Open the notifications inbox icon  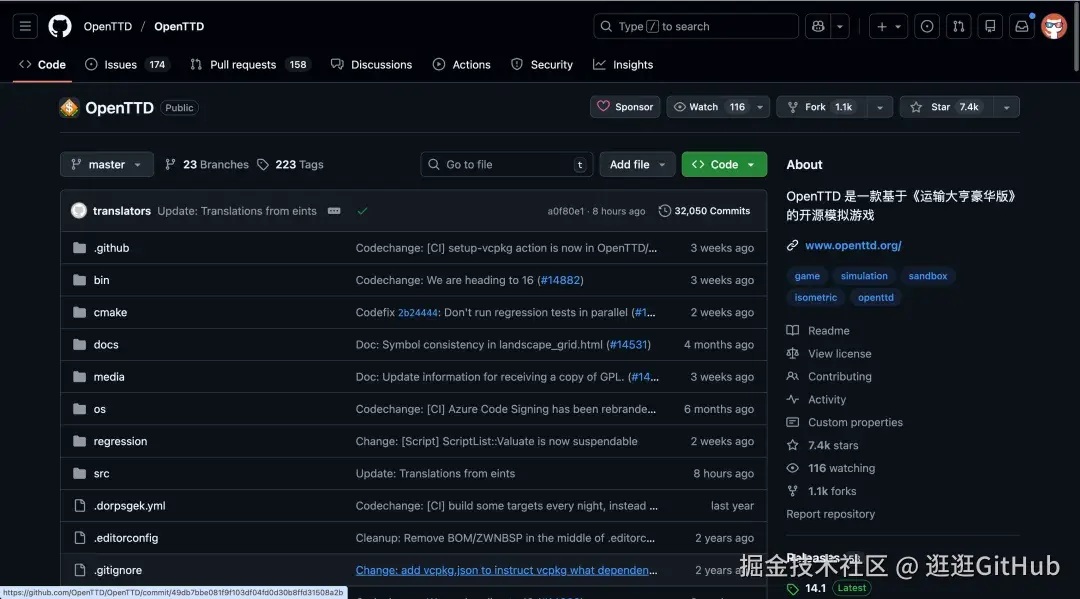point(1021,26)
